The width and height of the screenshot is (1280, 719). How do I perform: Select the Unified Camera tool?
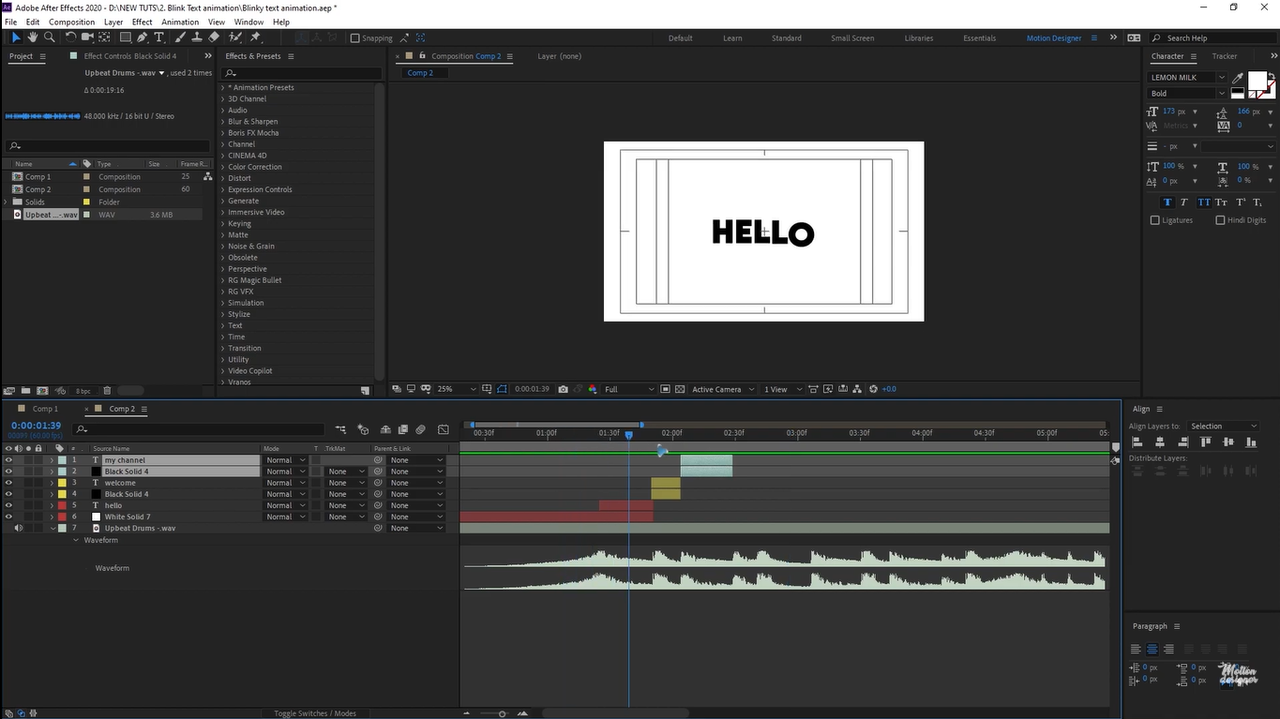(x=86, y=37)
